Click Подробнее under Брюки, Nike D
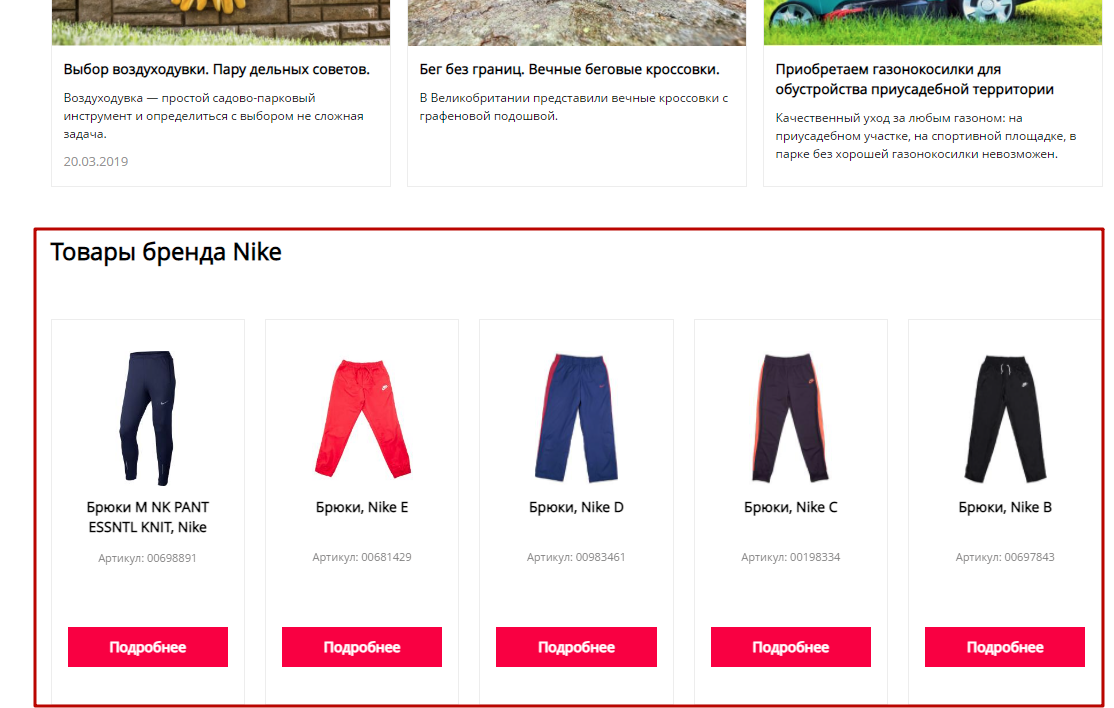1114x708 pixels. click(x=576, y=647)
